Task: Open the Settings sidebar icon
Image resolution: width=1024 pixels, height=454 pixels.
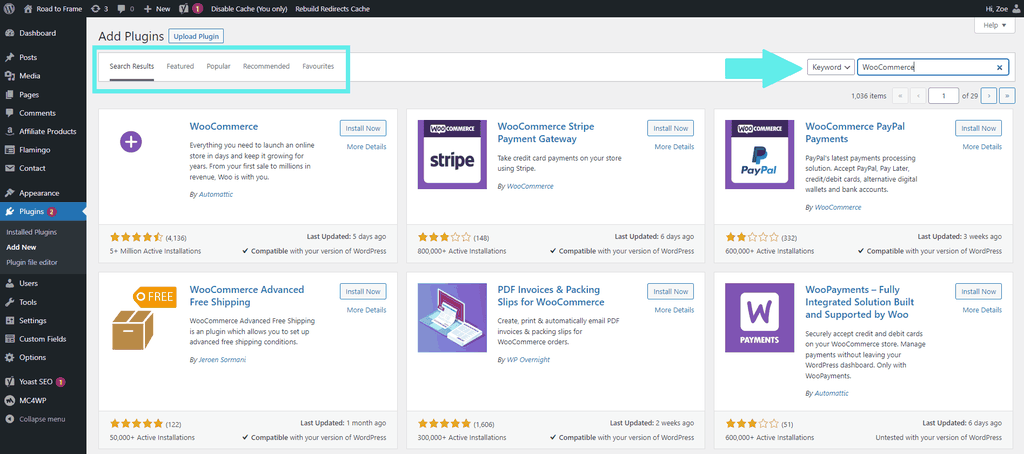Action: click(10, 321)
